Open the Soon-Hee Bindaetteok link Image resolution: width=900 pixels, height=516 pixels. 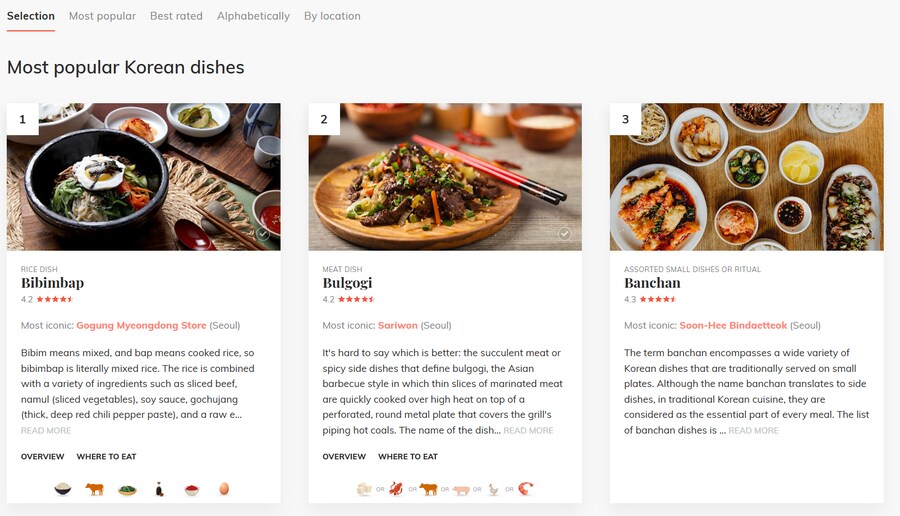733,325
